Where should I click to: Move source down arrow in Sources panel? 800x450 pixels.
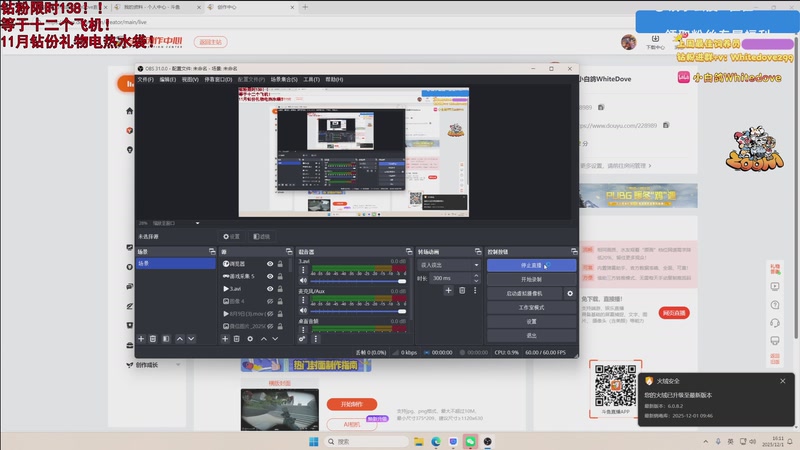point(276,339)
